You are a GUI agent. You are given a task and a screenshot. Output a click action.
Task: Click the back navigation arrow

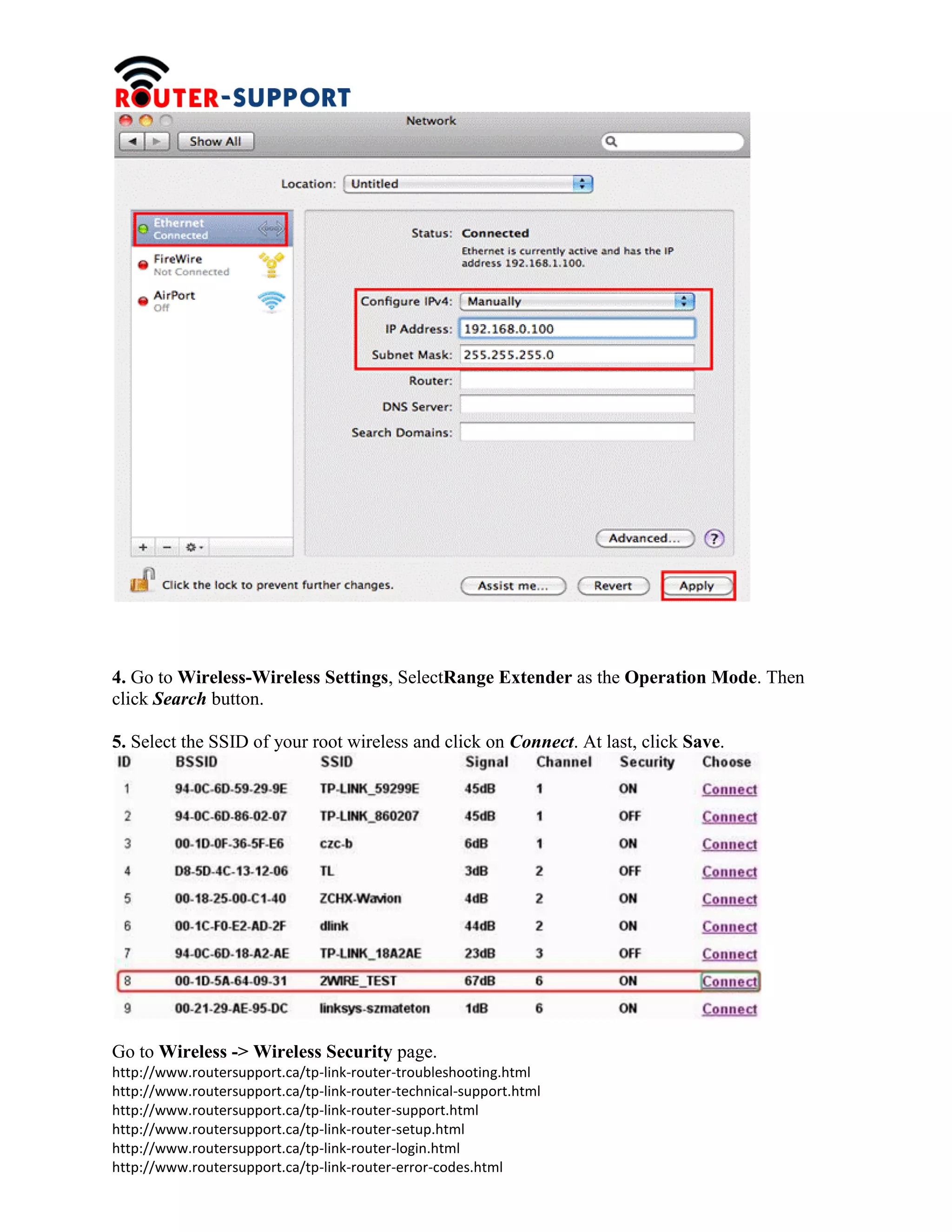[x=132, y=141]
